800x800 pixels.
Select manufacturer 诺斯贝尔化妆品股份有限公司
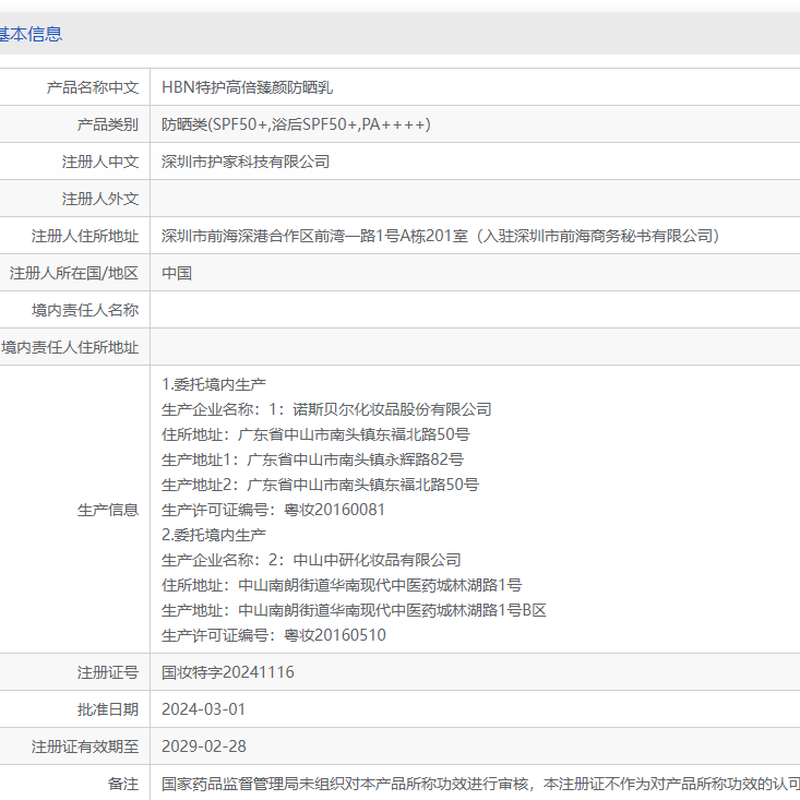(x=392, y=410)
